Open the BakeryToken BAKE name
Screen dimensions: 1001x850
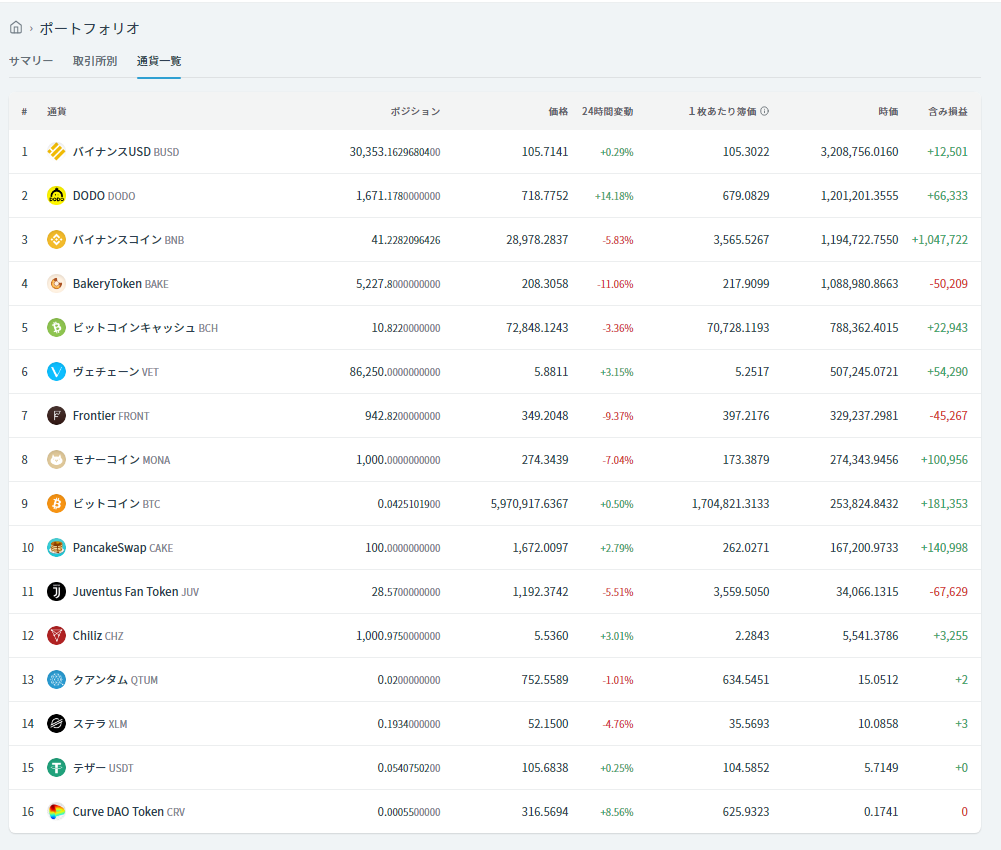point(121,284)
